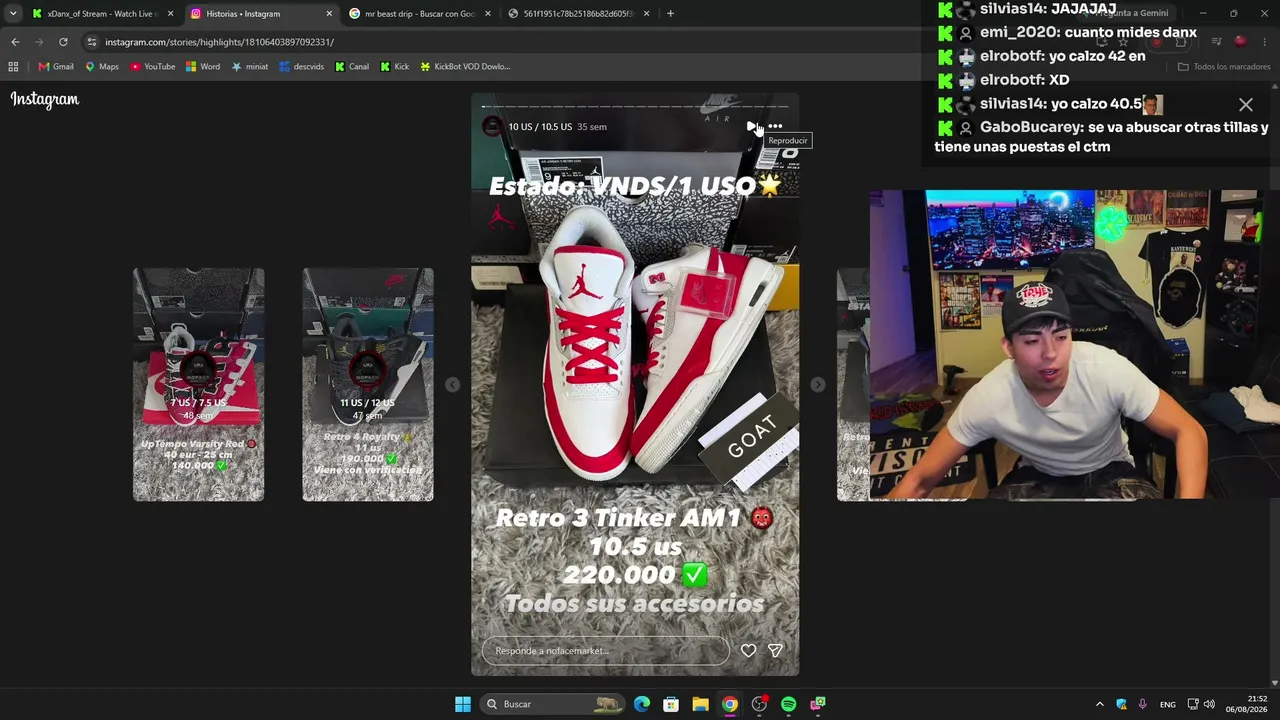
Task: Open the Canal bookmark
Action: tap(352, 67)
